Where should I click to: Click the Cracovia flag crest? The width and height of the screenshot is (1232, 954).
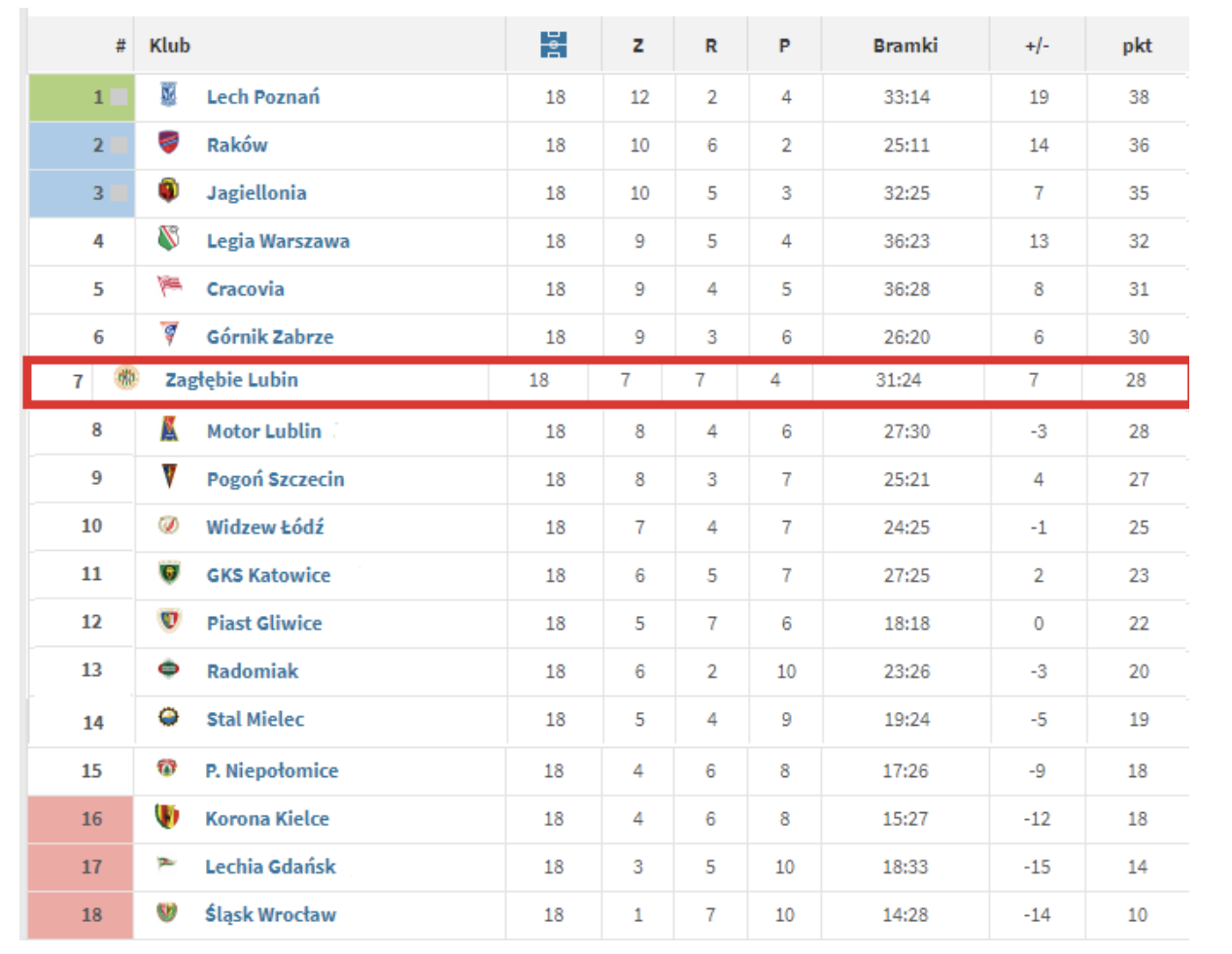169,287
